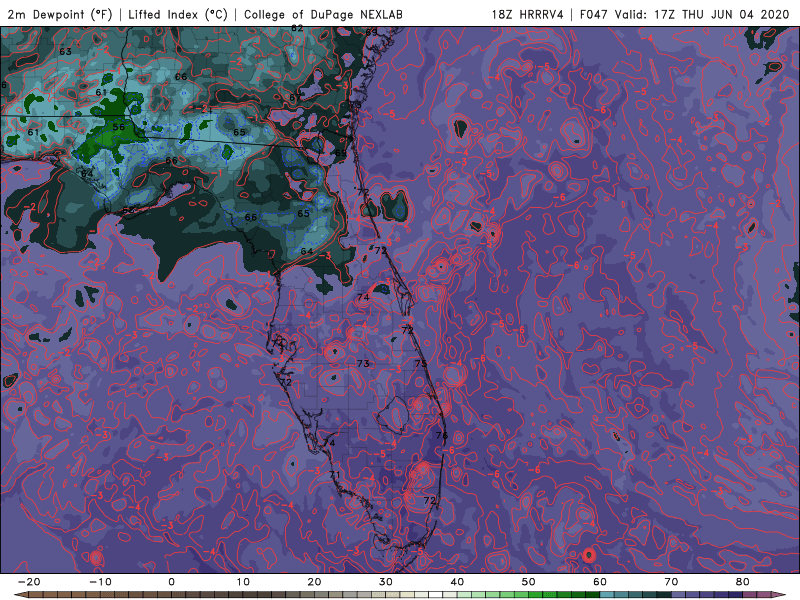Viewport: 800px width, 600px height.
Task: Click the colorbar's right arrow end
Action: (x=779, y=595)
